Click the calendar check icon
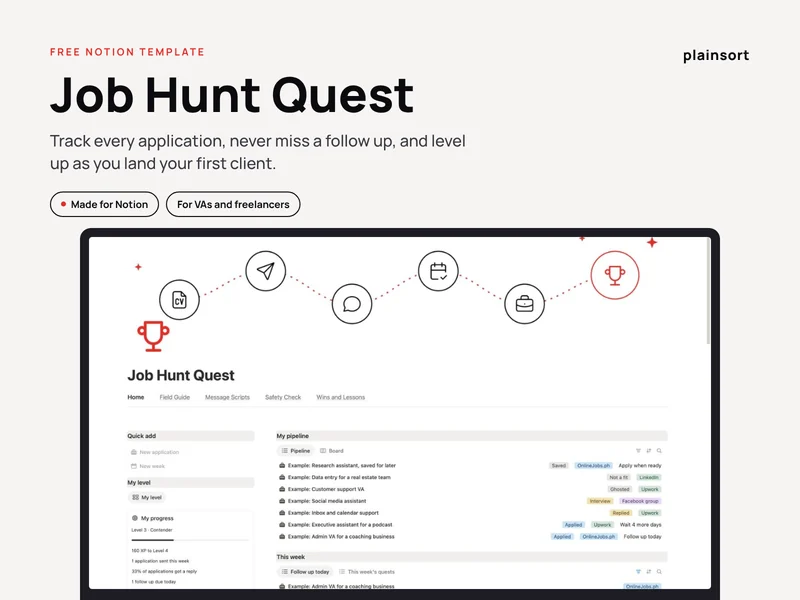Viewport: 800px width, 600px height. point(438,271)
